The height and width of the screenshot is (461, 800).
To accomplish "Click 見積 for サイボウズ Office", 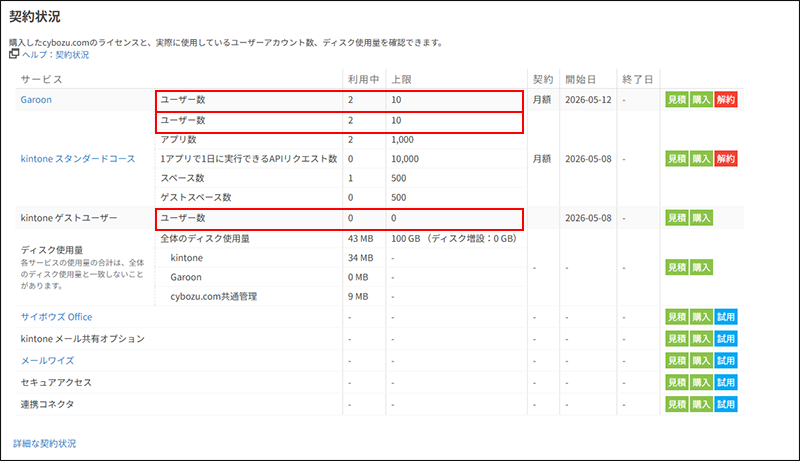I will pos(677,317).
